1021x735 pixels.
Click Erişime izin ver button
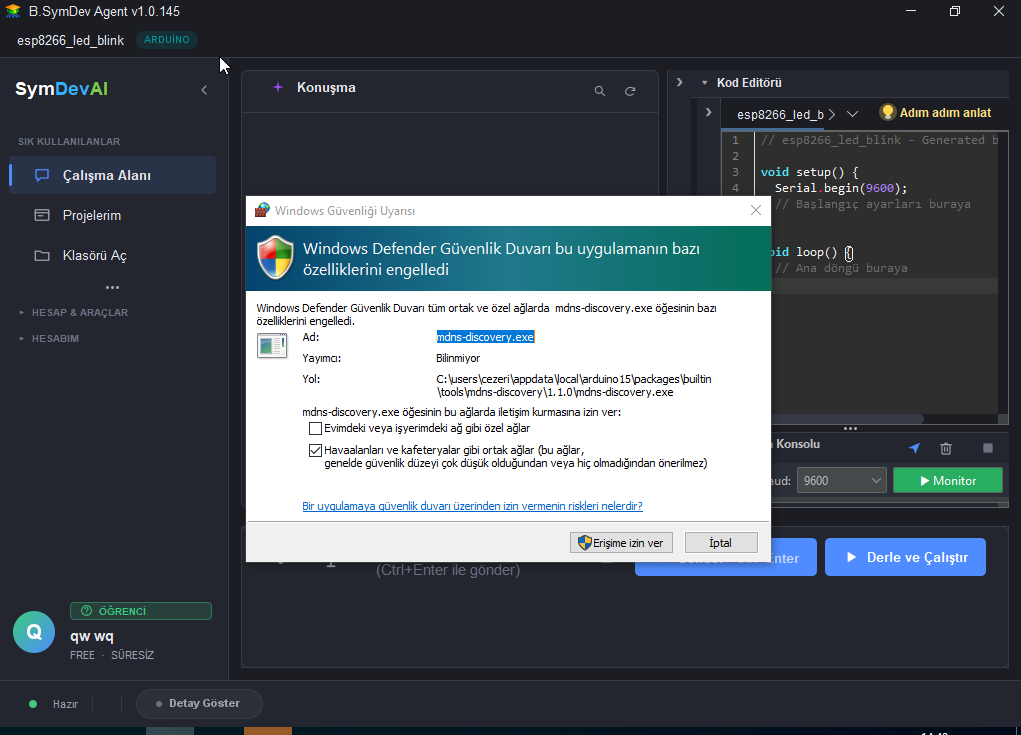click(x=621, y=543)
